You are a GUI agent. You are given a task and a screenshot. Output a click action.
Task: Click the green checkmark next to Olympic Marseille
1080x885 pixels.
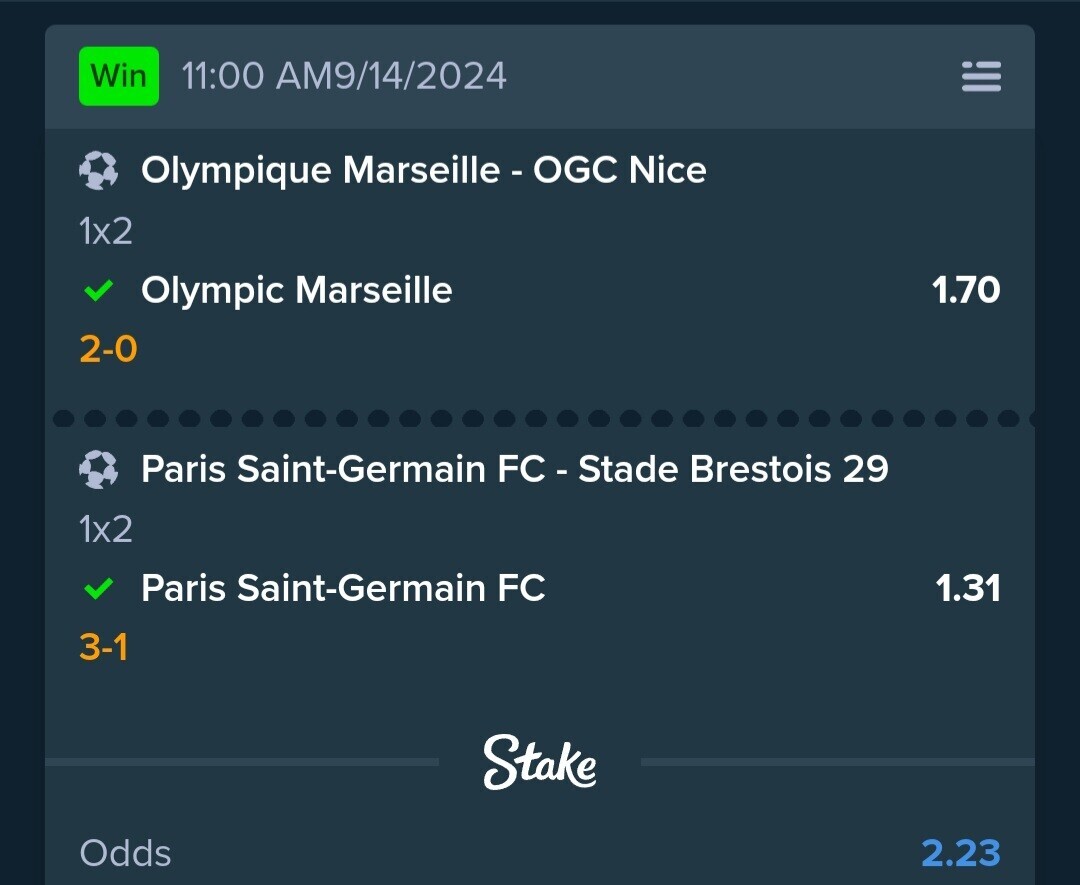pos(98,290)
